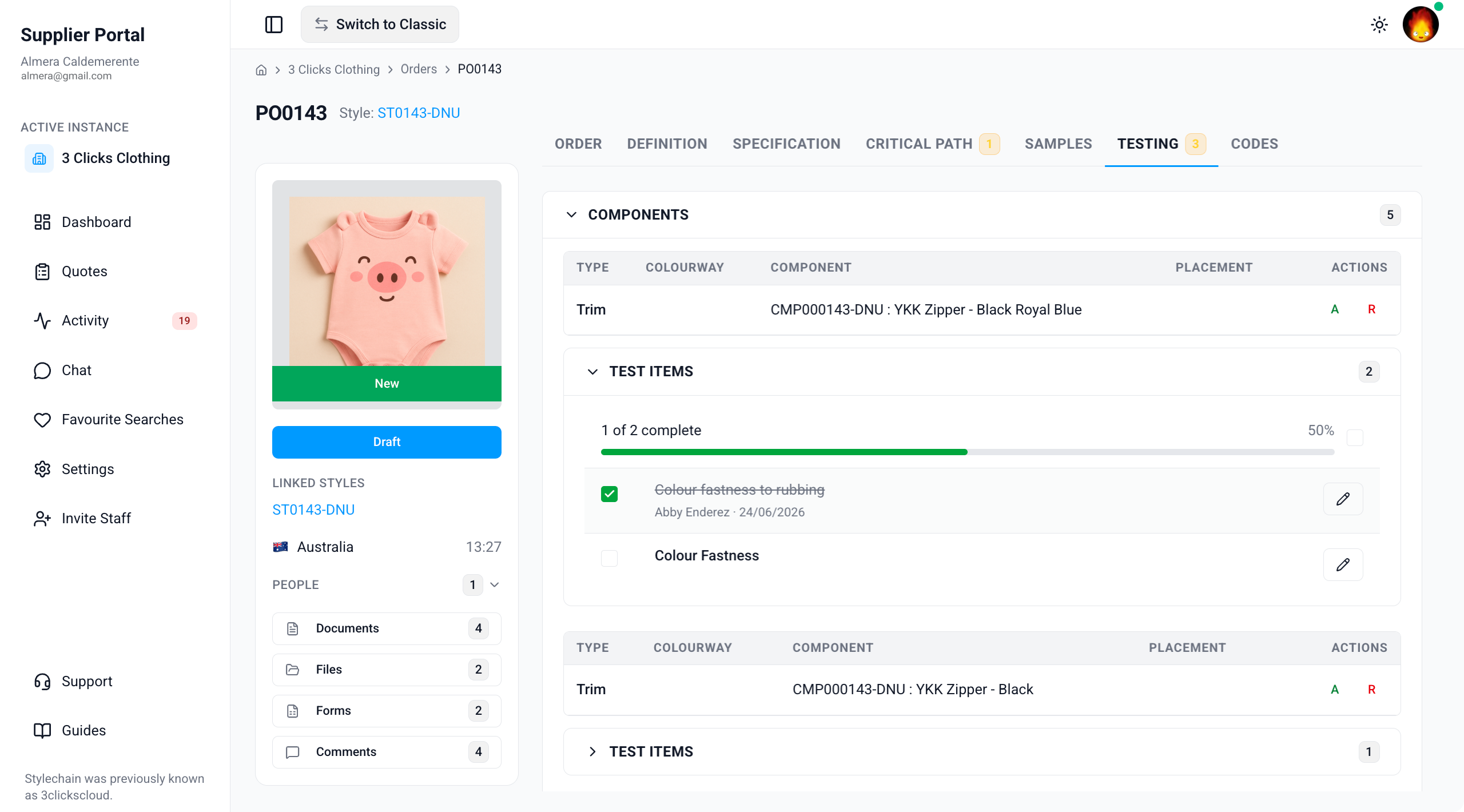Uncheck Colour fastness to rubbing checkbox

click(609, 494)
